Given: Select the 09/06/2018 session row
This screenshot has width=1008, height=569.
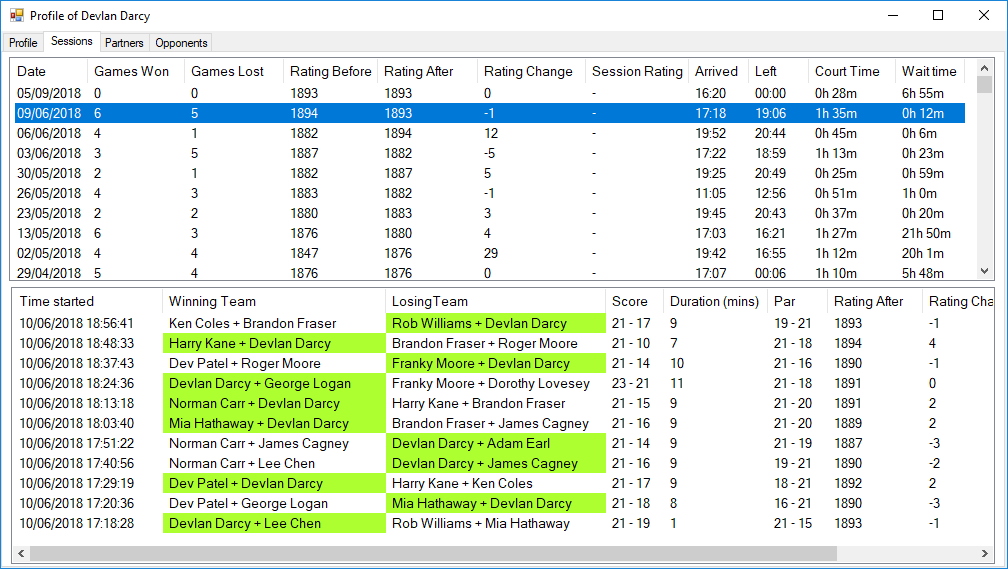Looking at the screenshot, I should pos(489,113).
